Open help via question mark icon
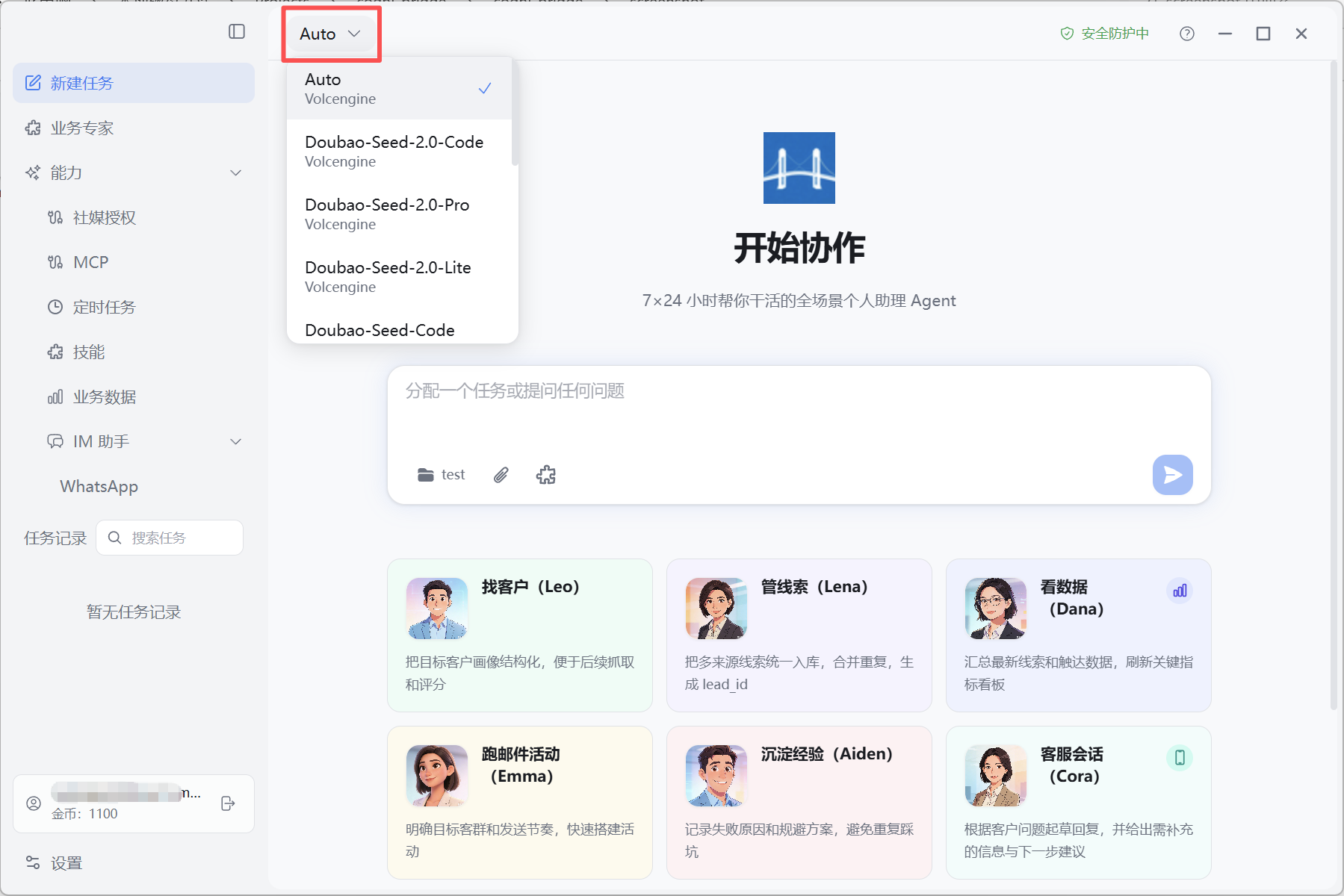1344x896 pixels. pos(1187,34)
